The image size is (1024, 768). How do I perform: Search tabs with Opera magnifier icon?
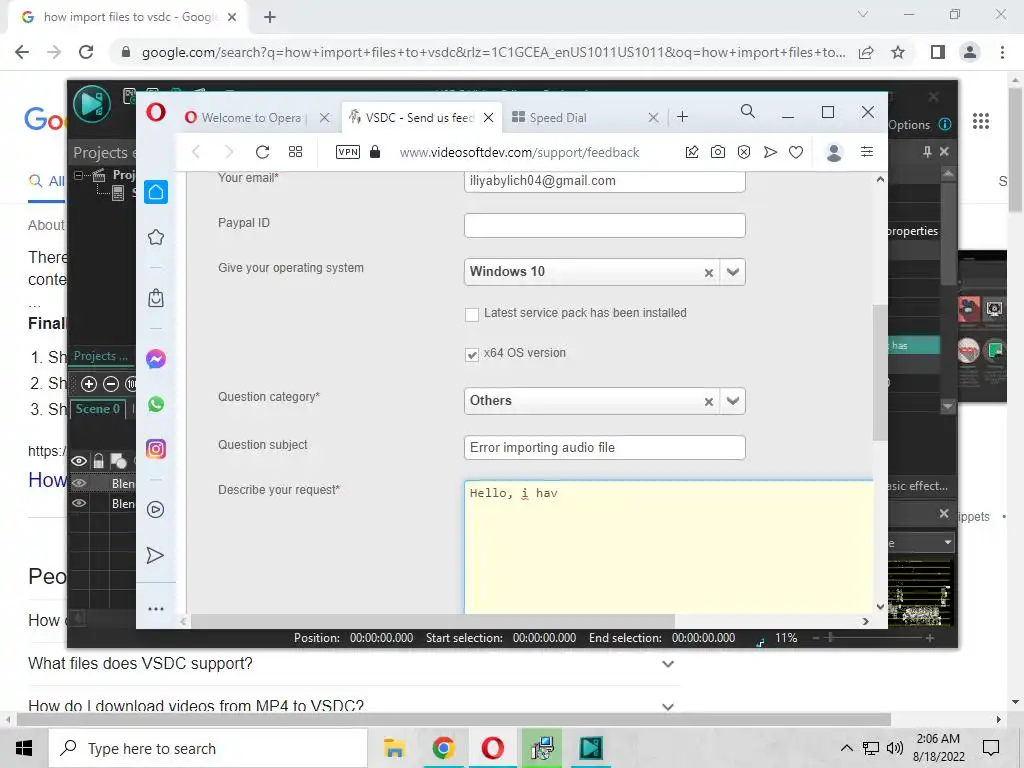[x=748, y=112]
